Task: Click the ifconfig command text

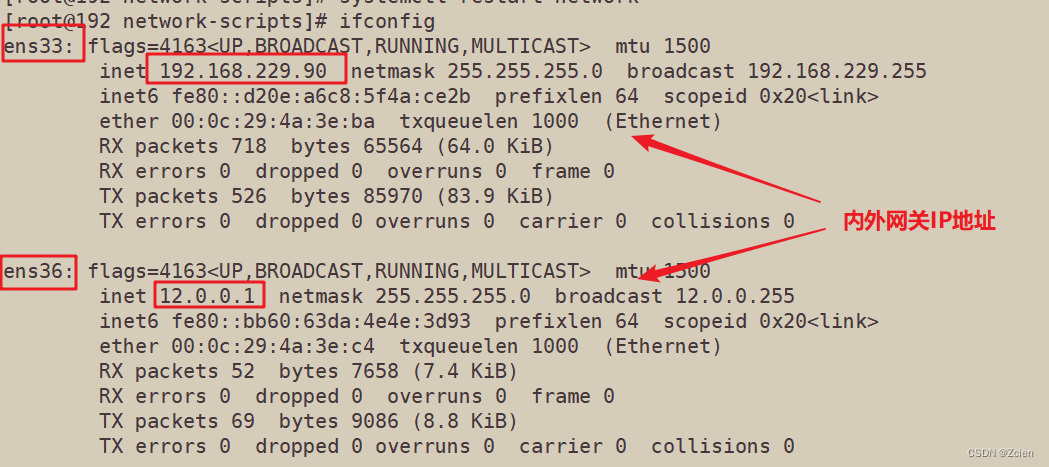Action: [x=387, y=21]
